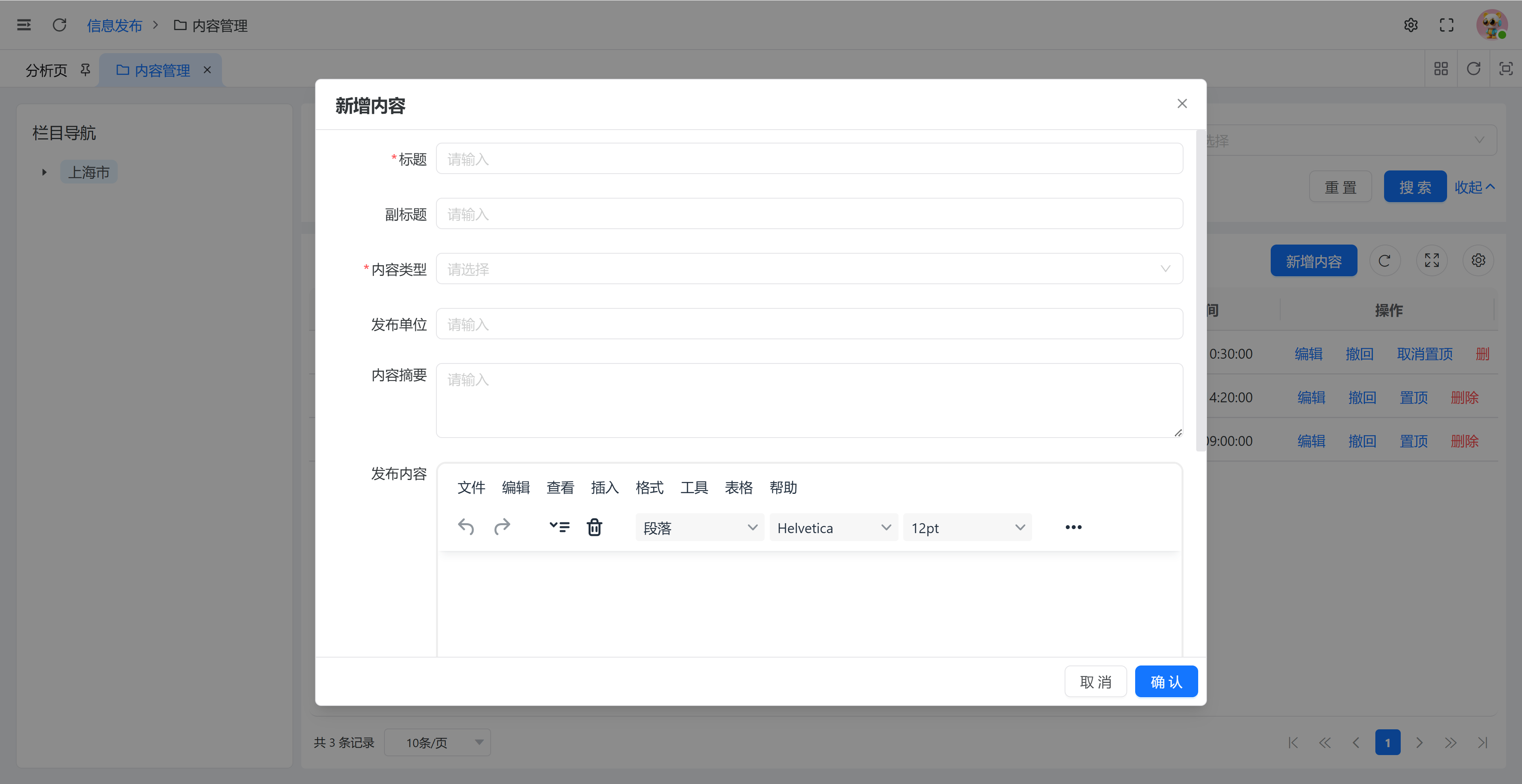Click the 取消置顶 link in first row
The height and width of the screenshot is (784, 1522).
tap(1424, 354)
